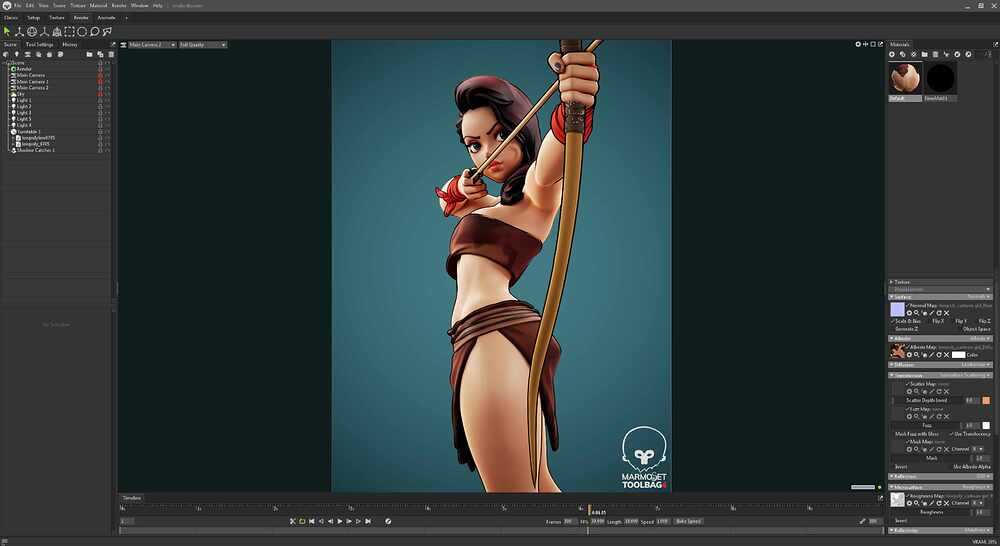Open the Microsurface model dropdown
The height and width of the screenshot is (546, 1000).
[x=976, y=487]
